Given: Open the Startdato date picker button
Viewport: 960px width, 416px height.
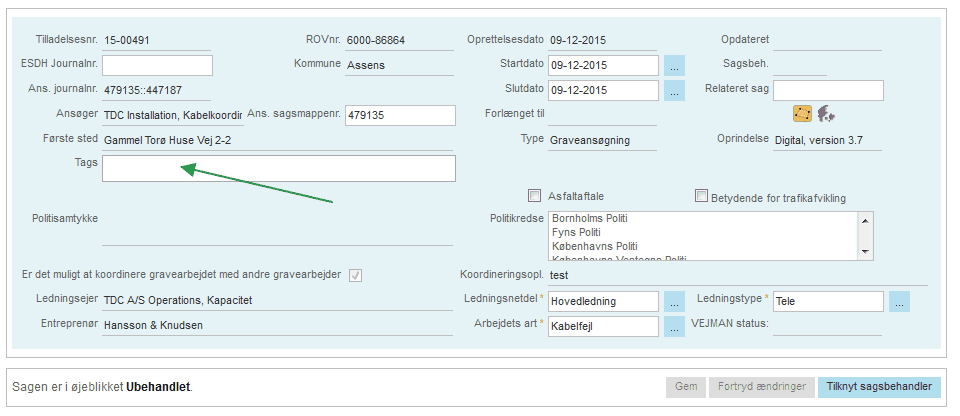Looking at the screenshot, I should pyautogui.click(x=674, y=66).
